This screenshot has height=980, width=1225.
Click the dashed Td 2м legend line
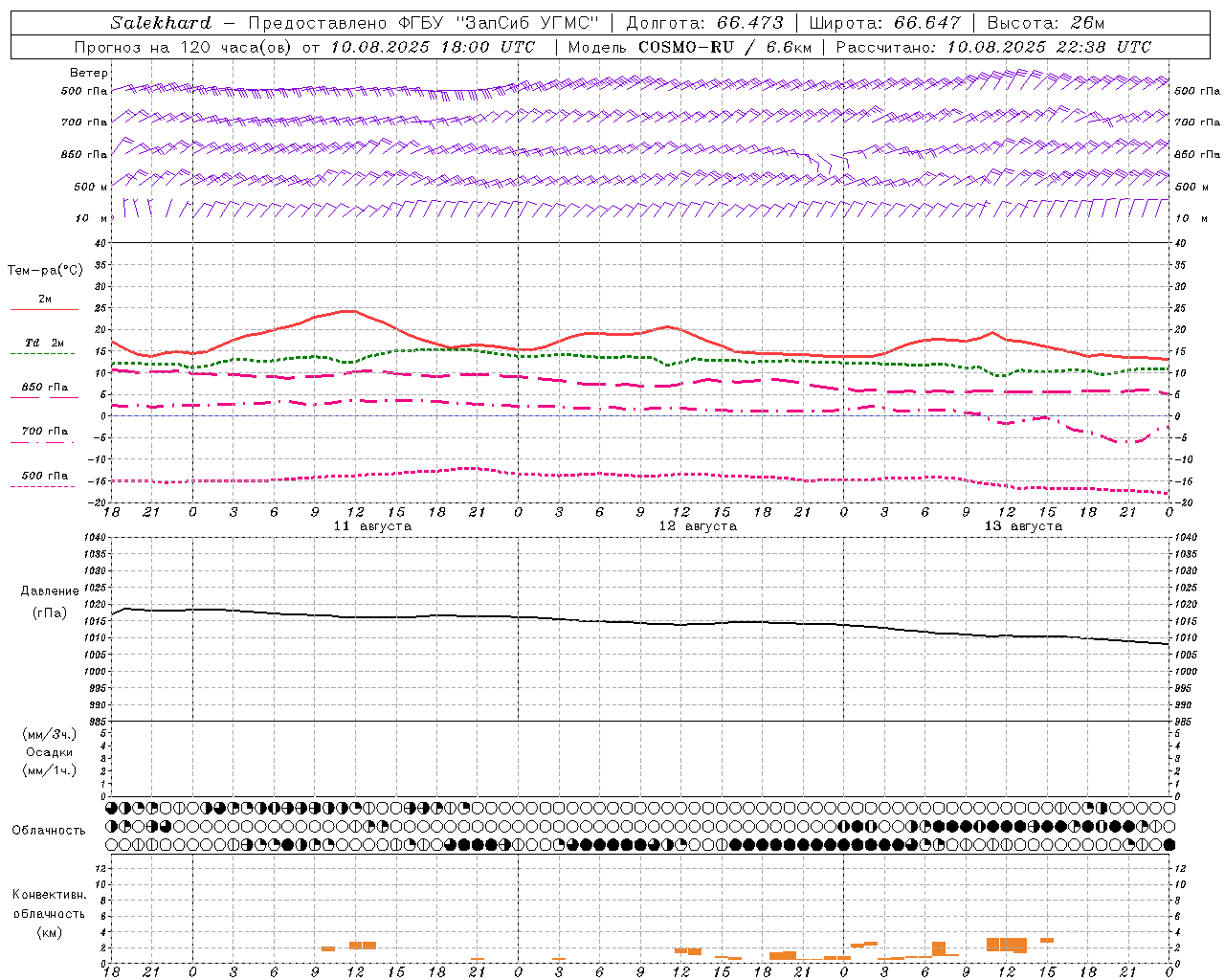(42, 354)
